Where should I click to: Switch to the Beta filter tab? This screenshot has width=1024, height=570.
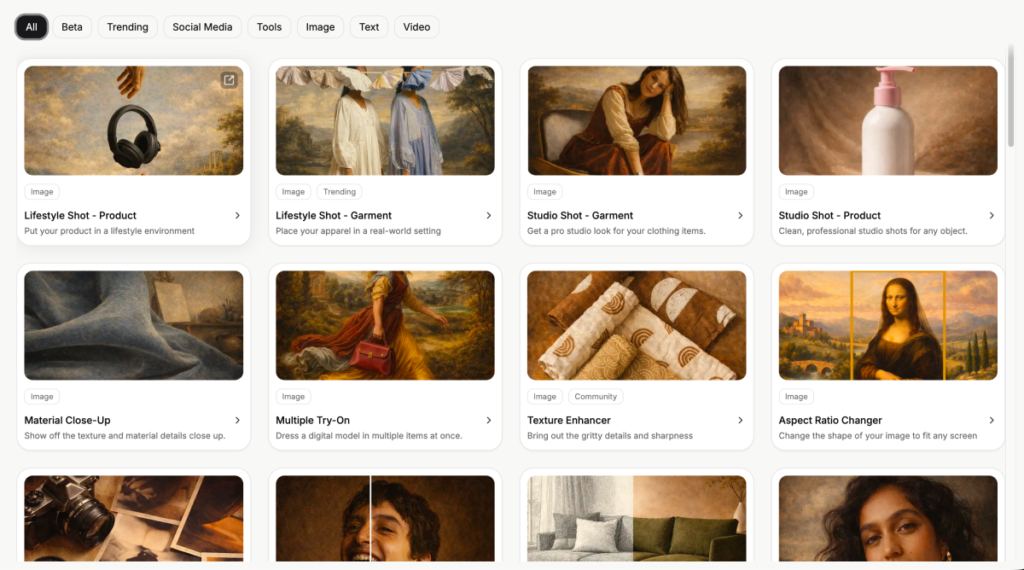point(72,27)
